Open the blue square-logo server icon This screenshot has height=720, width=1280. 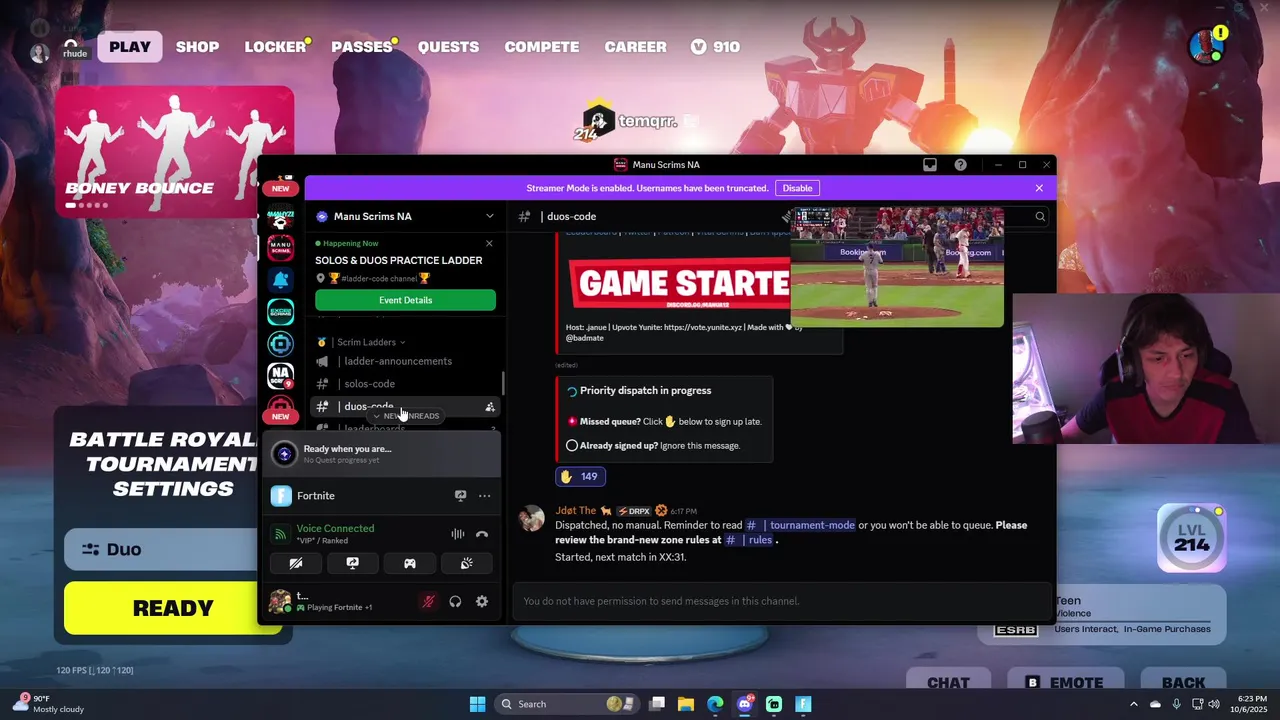280,344
